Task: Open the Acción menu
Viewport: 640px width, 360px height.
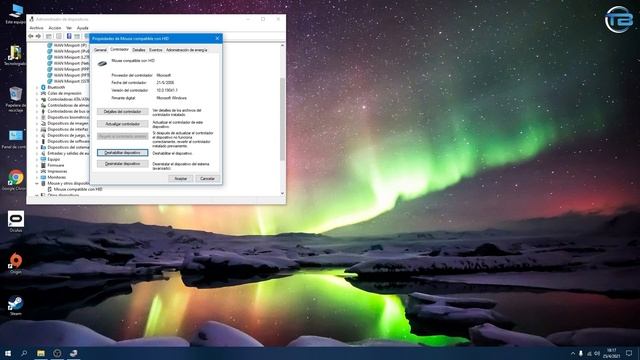Action: [x=55, y=28]
